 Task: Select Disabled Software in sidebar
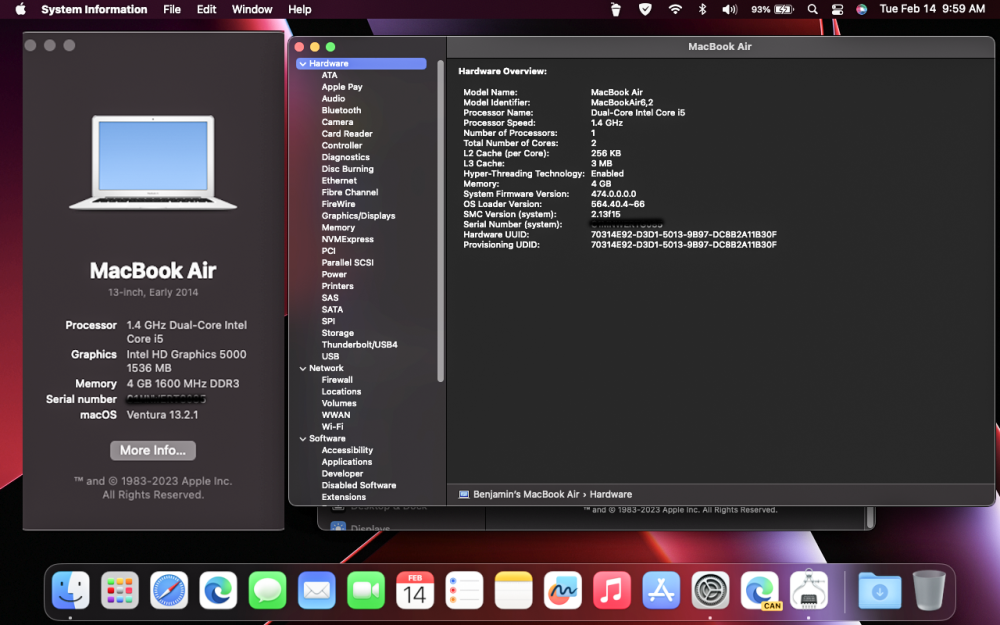358,485
